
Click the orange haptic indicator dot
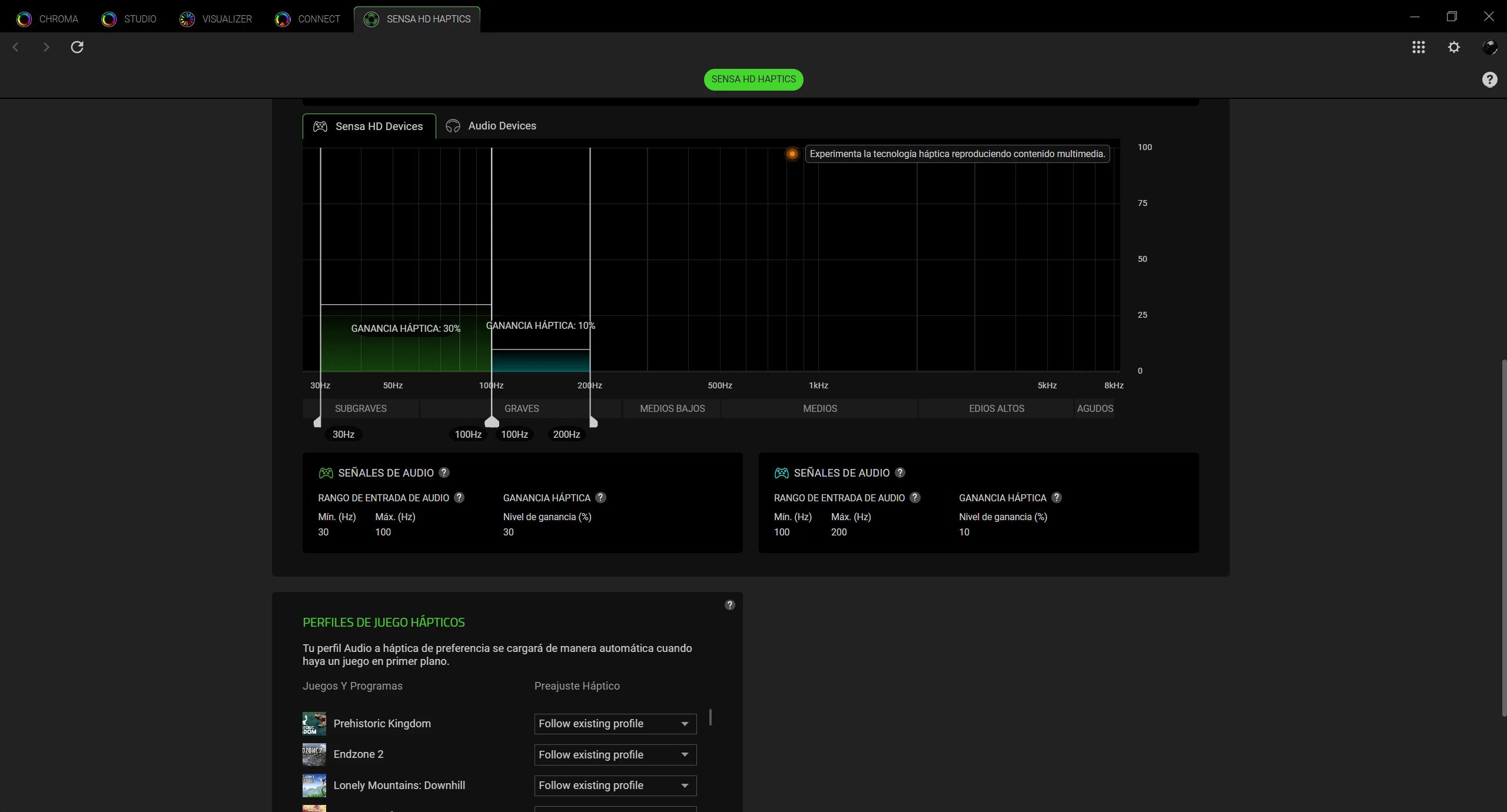(792, 154)
